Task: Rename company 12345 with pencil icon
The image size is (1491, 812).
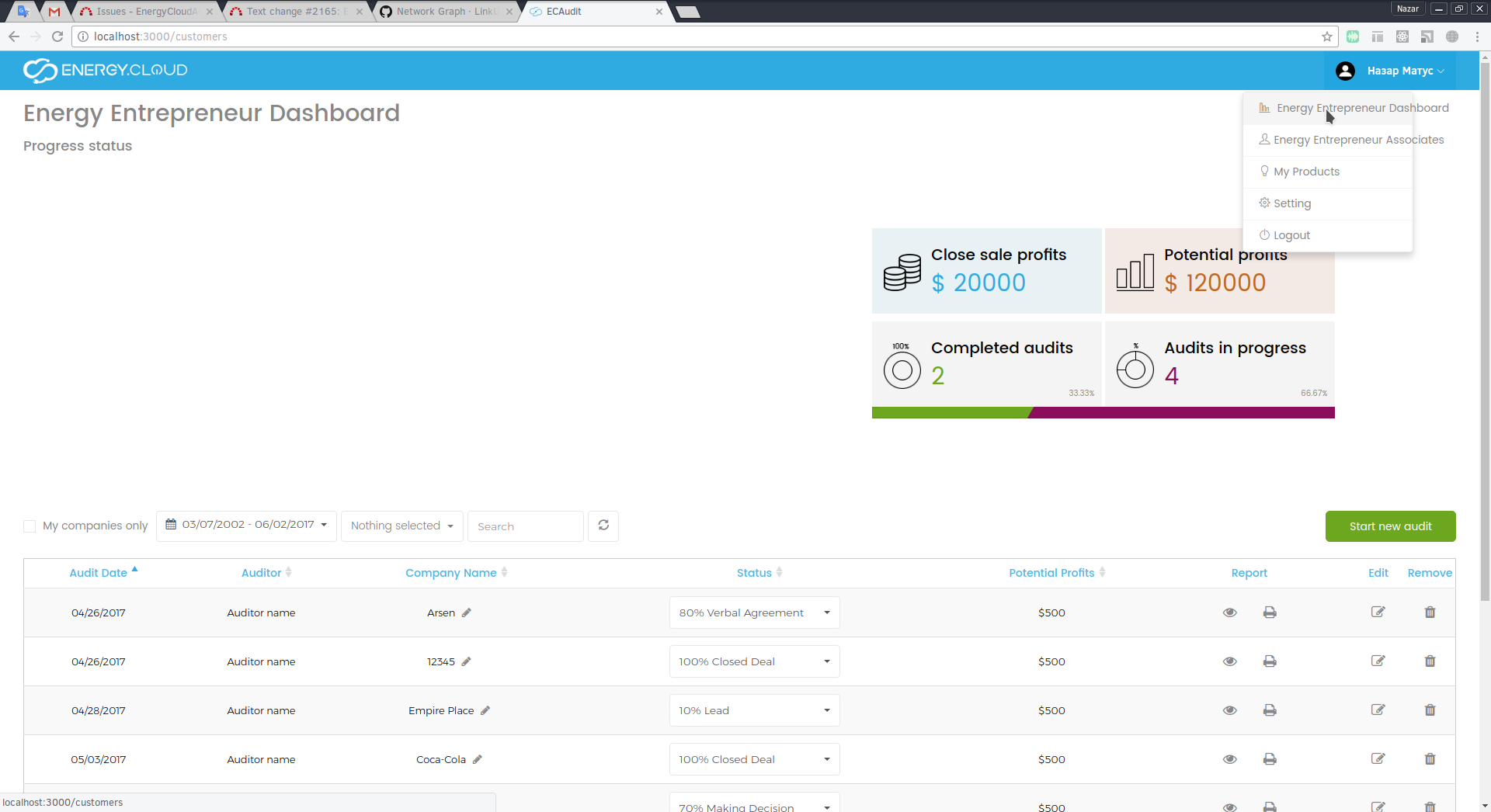Action: (x=467, y=661)
